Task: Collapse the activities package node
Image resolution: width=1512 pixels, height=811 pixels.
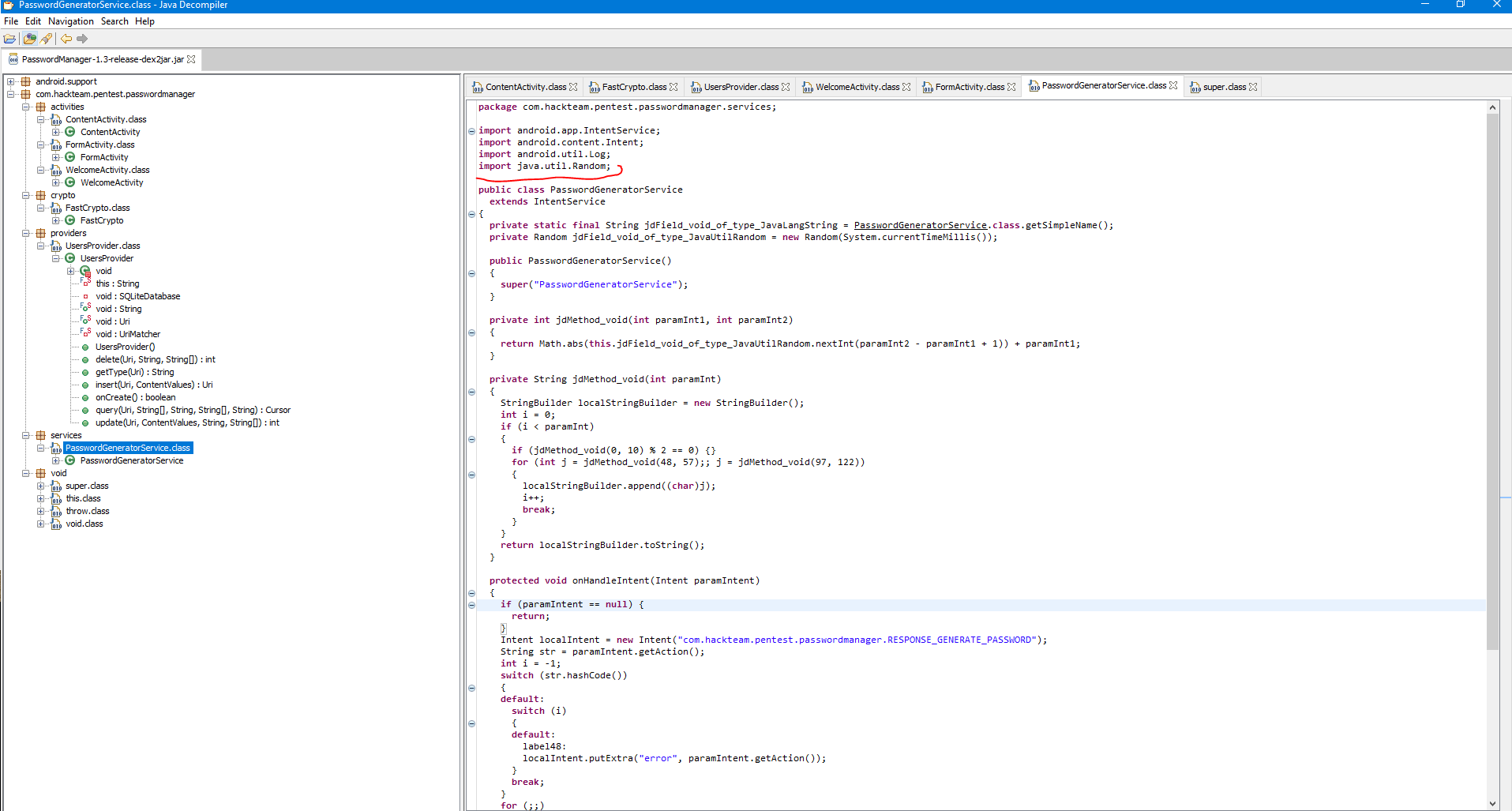Action: tap(26, 107)
